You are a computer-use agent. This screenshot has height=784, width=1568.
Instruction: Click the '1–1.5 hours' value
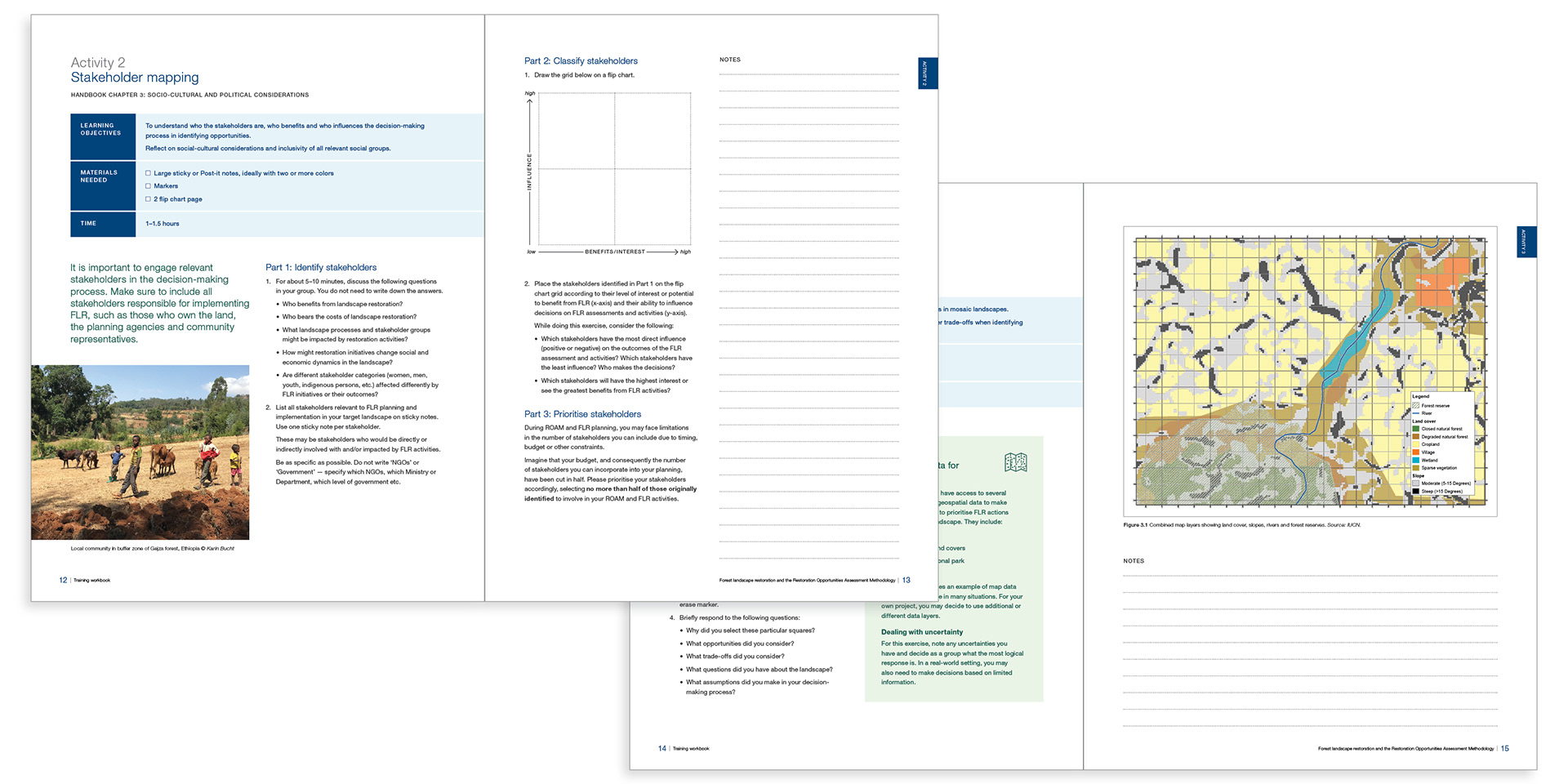[x=163, y=224]
